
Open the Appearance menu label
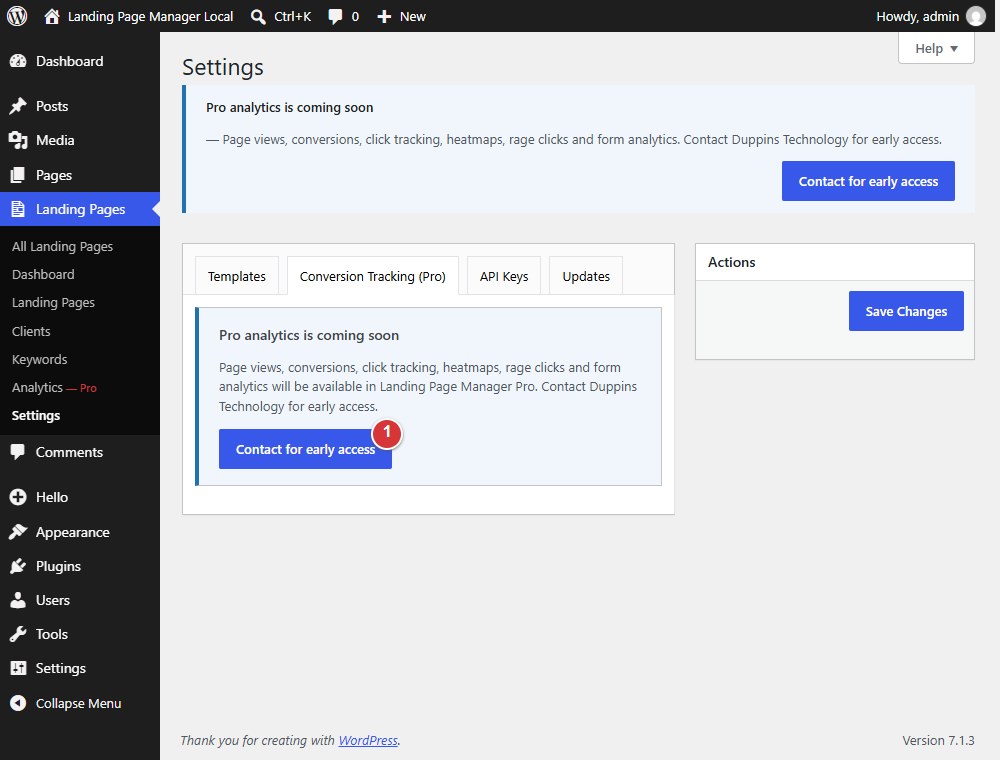73,532
